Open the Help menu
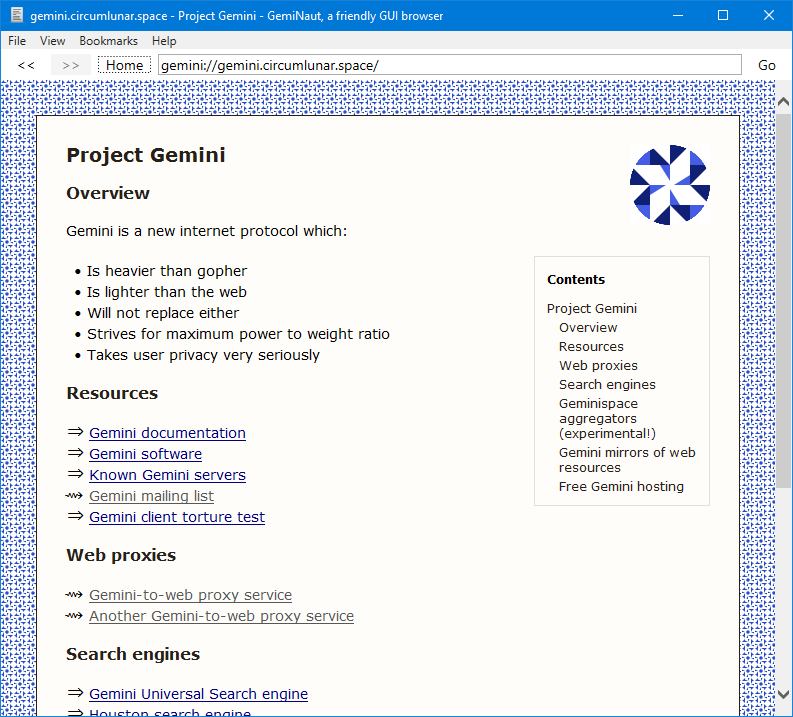Screen dimensions: 793x717 click(164, 41)
